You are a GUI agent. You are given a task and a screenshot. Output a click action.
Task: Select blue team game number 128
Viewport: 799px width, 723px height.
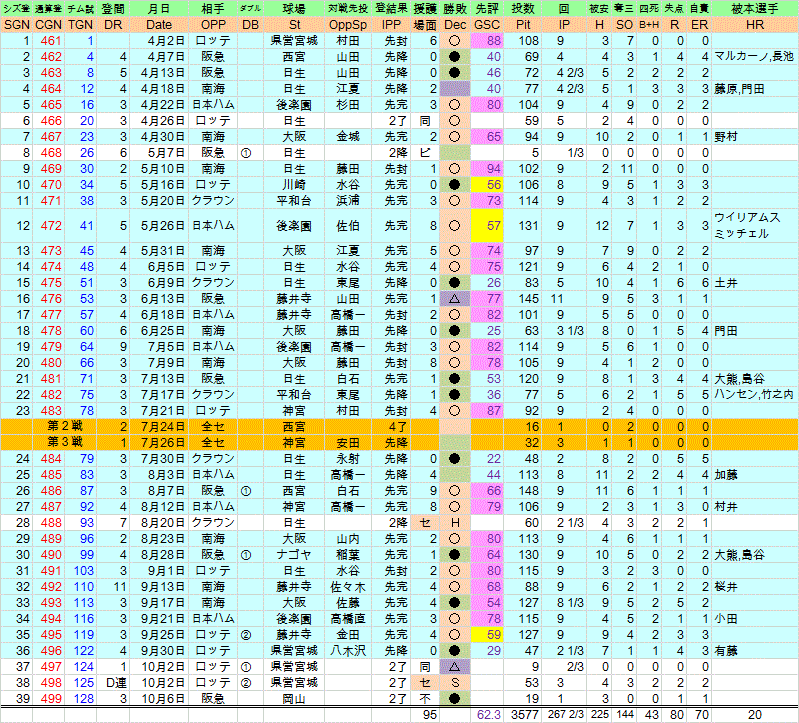click(84, 699)
